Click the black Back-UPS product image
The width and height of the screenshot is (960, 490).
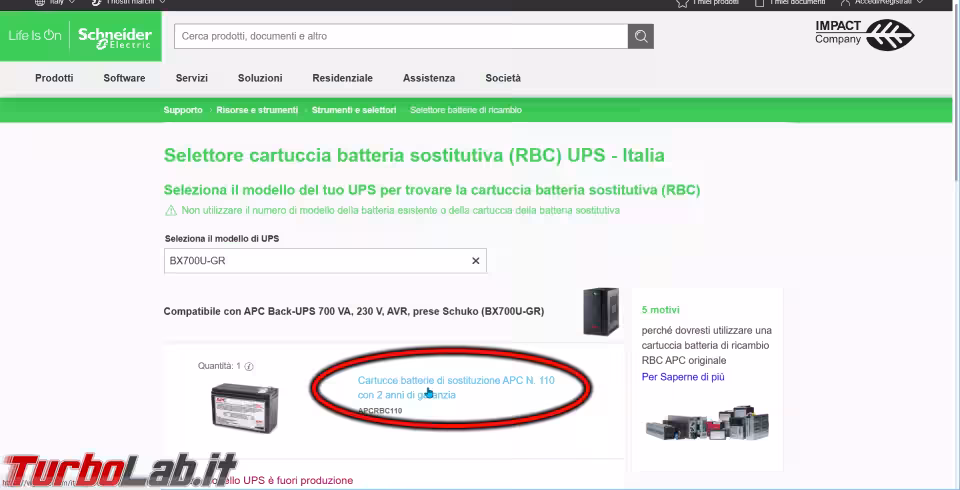(601, 311)
